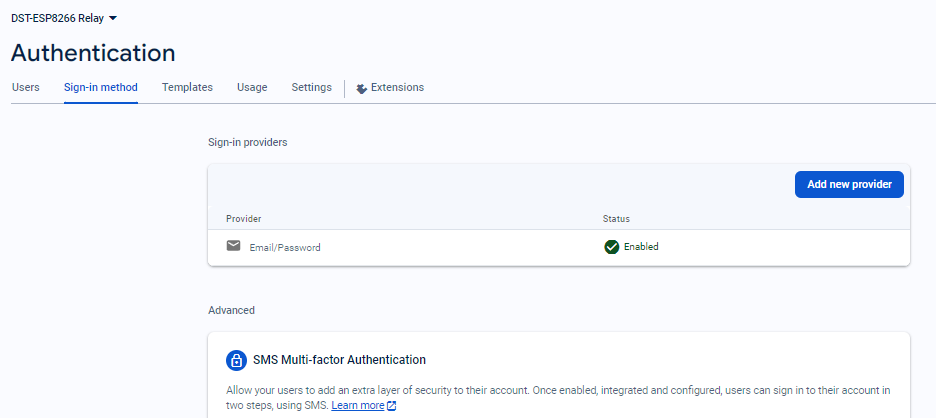Expand the project selector dropdown arrow
This screenshot has width=936, height=418.
point(112,18)
